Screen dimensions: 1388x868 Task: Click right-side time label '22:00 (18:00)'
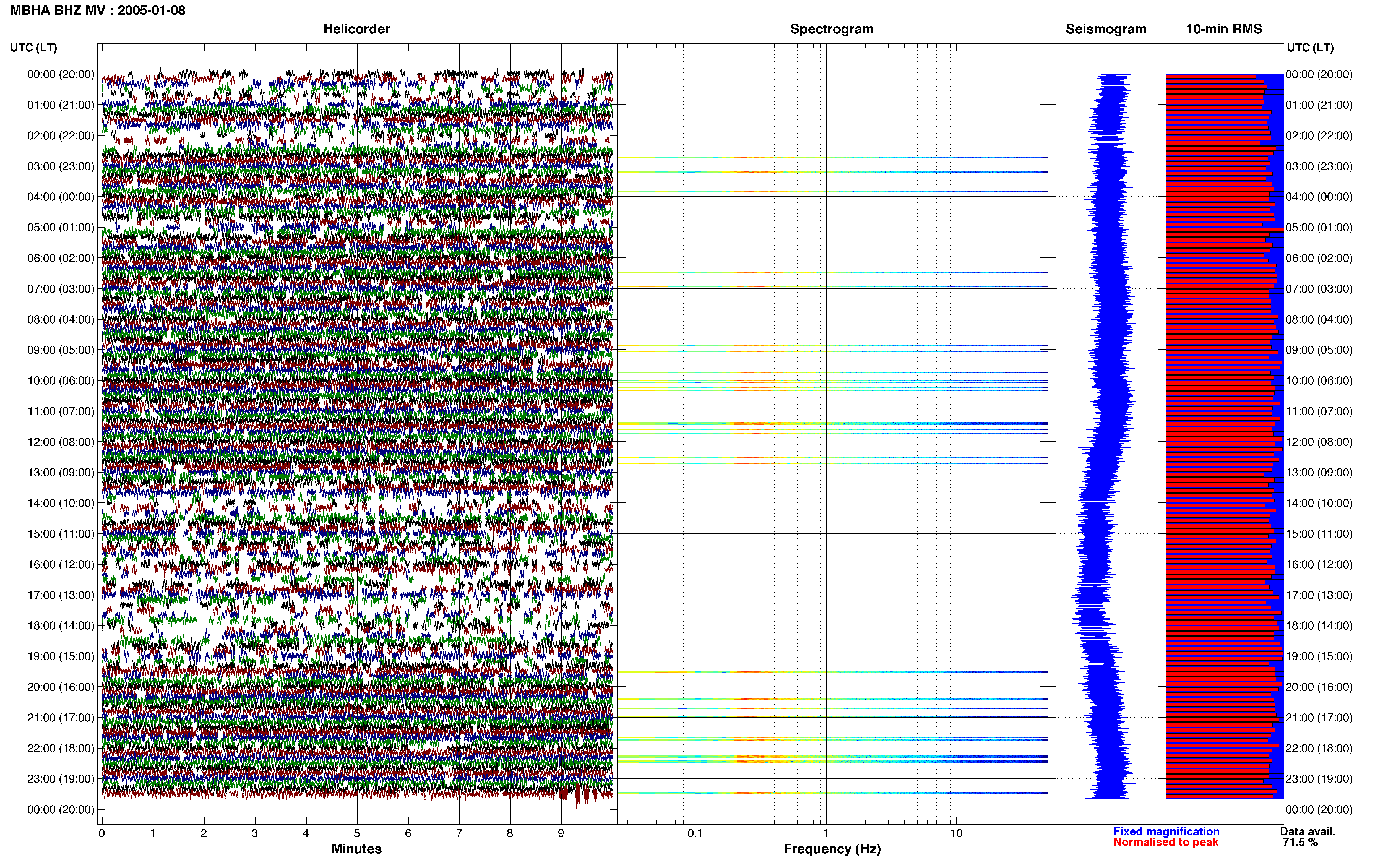tap(1319, 748)
